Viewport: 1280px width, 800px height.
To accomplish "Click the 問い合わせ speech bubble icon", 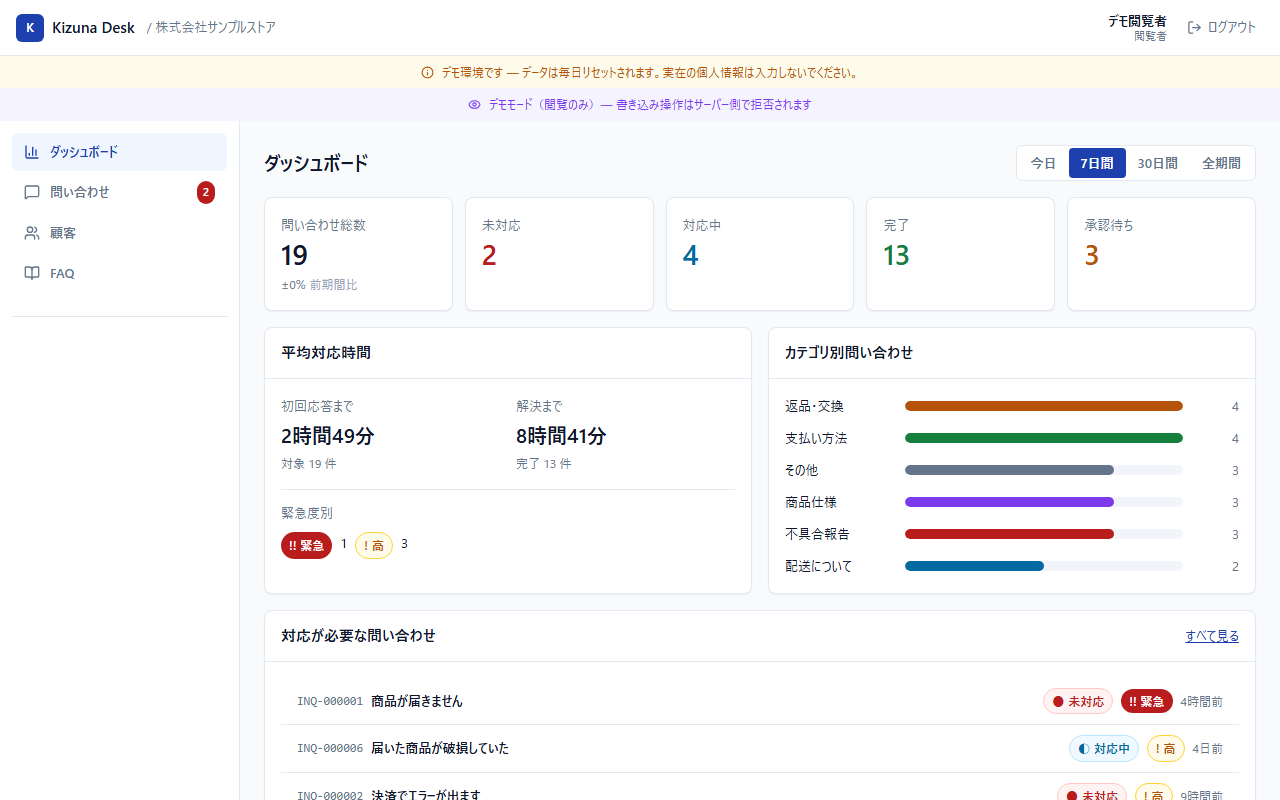I will tap(32, 192).
